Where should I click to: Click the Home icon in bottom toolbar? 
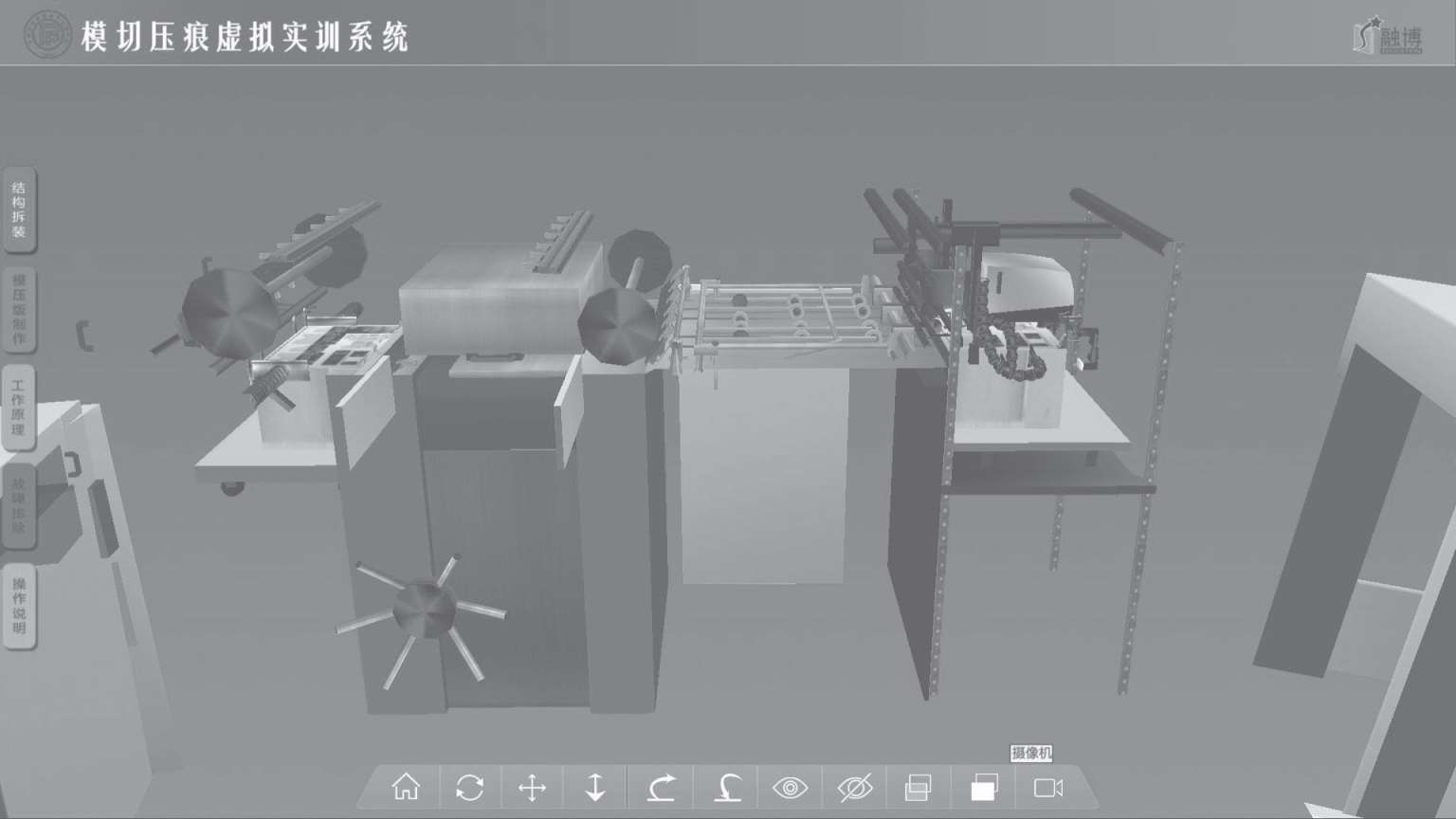406,788
